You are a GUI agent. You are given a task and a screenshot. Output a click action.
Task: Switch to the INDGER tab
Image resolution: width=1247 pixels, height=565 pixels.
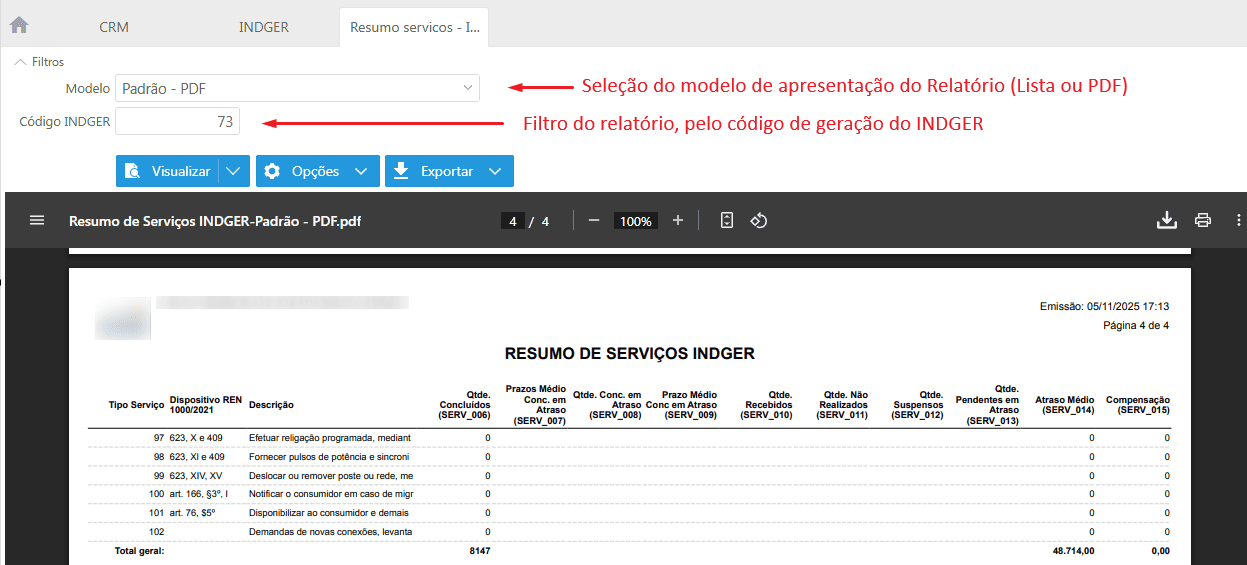(x=264, y=27)
